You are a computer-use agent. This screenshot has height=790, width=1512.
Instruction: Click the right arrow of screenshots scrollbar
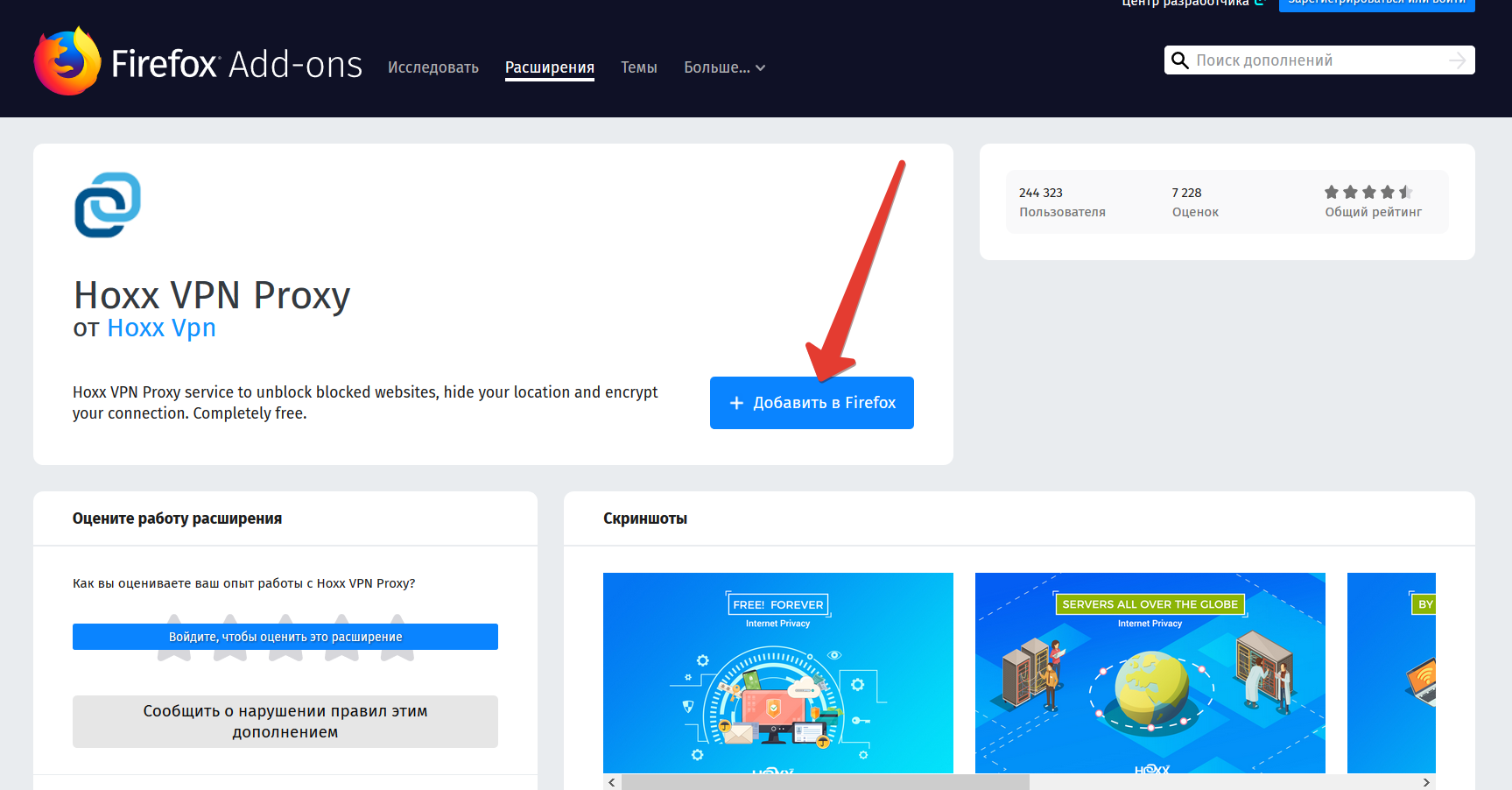(x=1426, y=782)
